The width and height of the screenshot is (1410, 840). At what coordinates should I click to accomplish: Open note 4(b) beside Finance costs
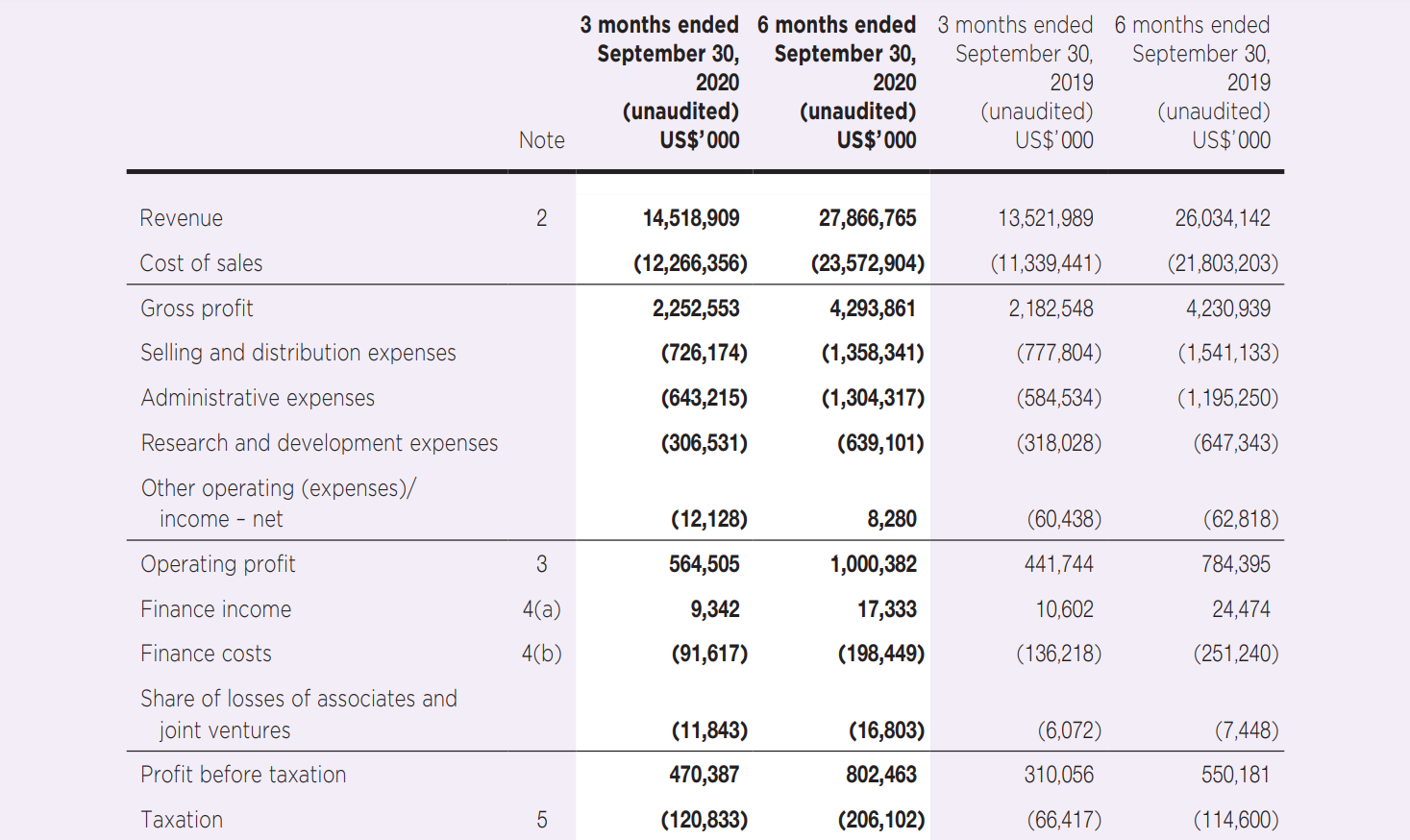pos(541,654)
